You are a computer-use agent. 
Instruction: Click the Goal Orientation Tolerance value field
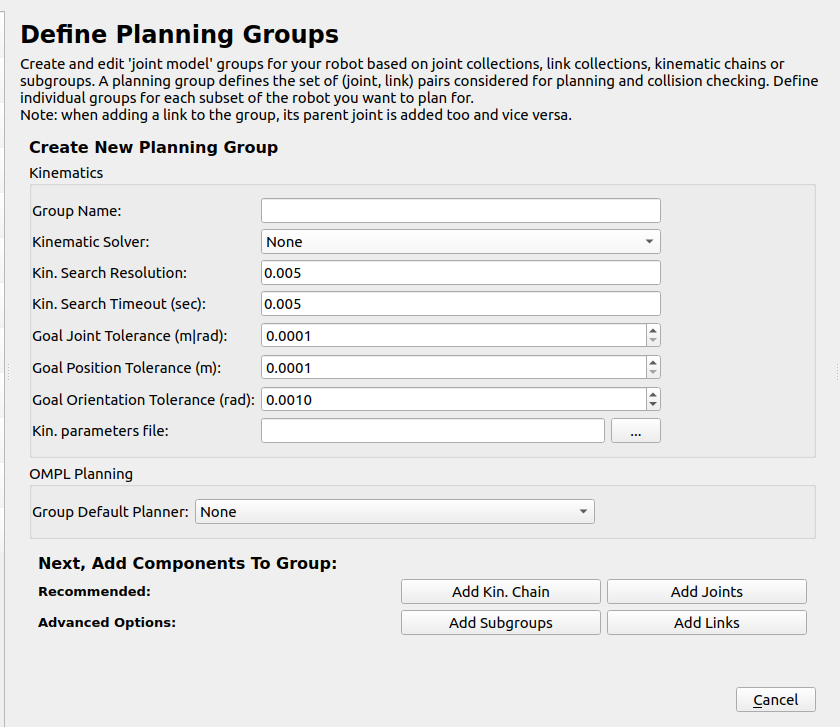pos(452,400)
